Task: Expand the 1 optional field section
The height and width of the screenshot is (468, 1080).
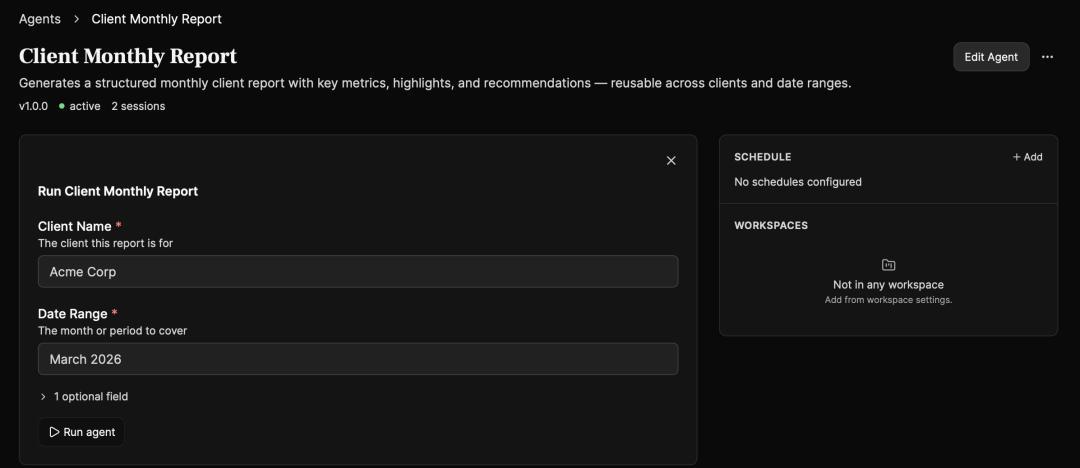Action: [x=84, y=397]
